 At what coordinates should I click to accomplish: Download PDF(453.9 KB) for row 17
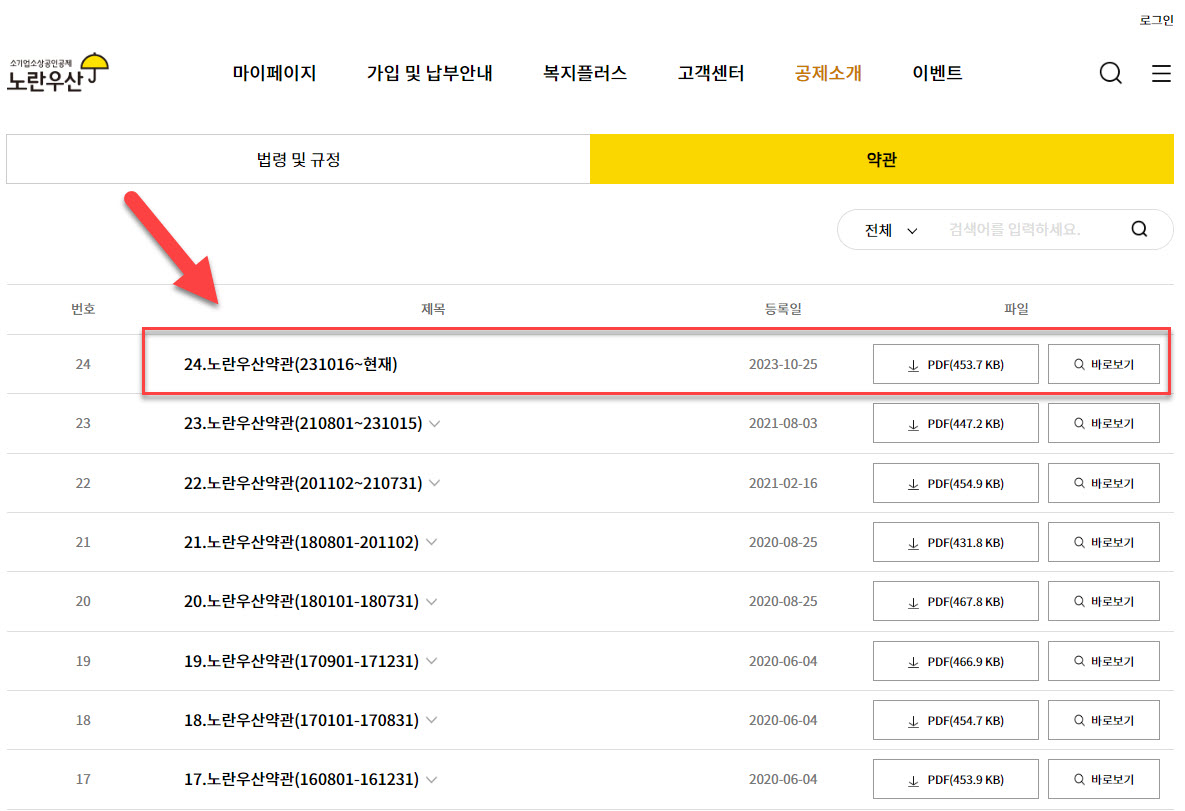955,779
